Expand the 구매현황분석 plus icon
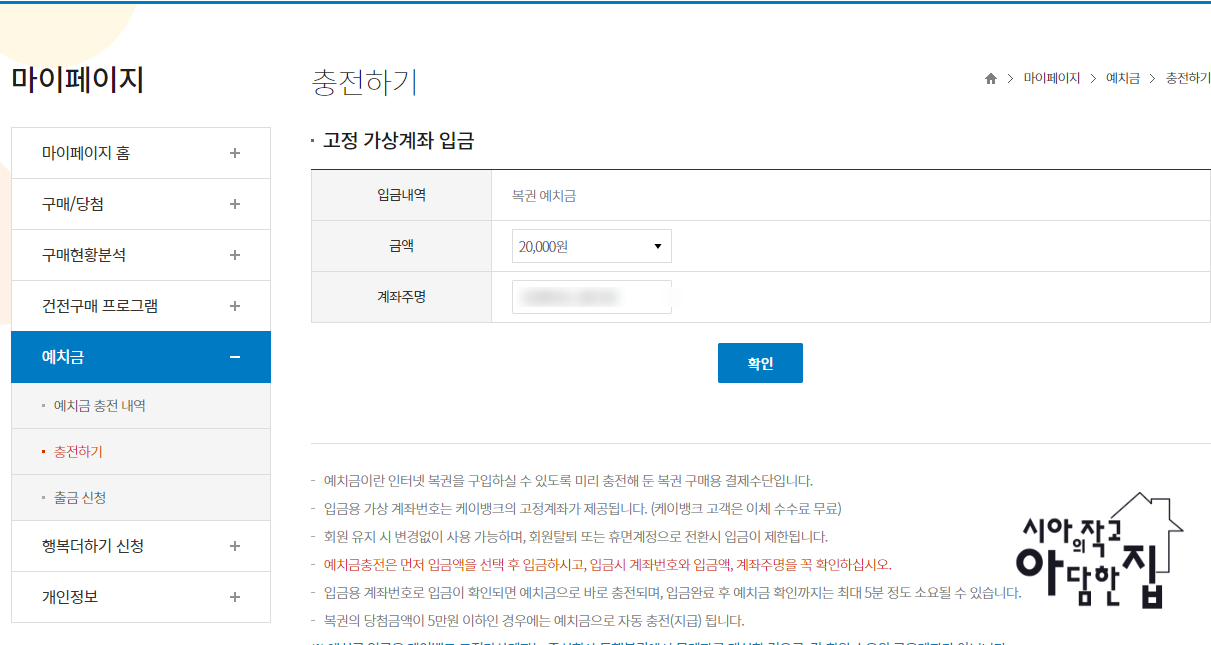Screen dimensions: 1211x645 tap(235, 255)
